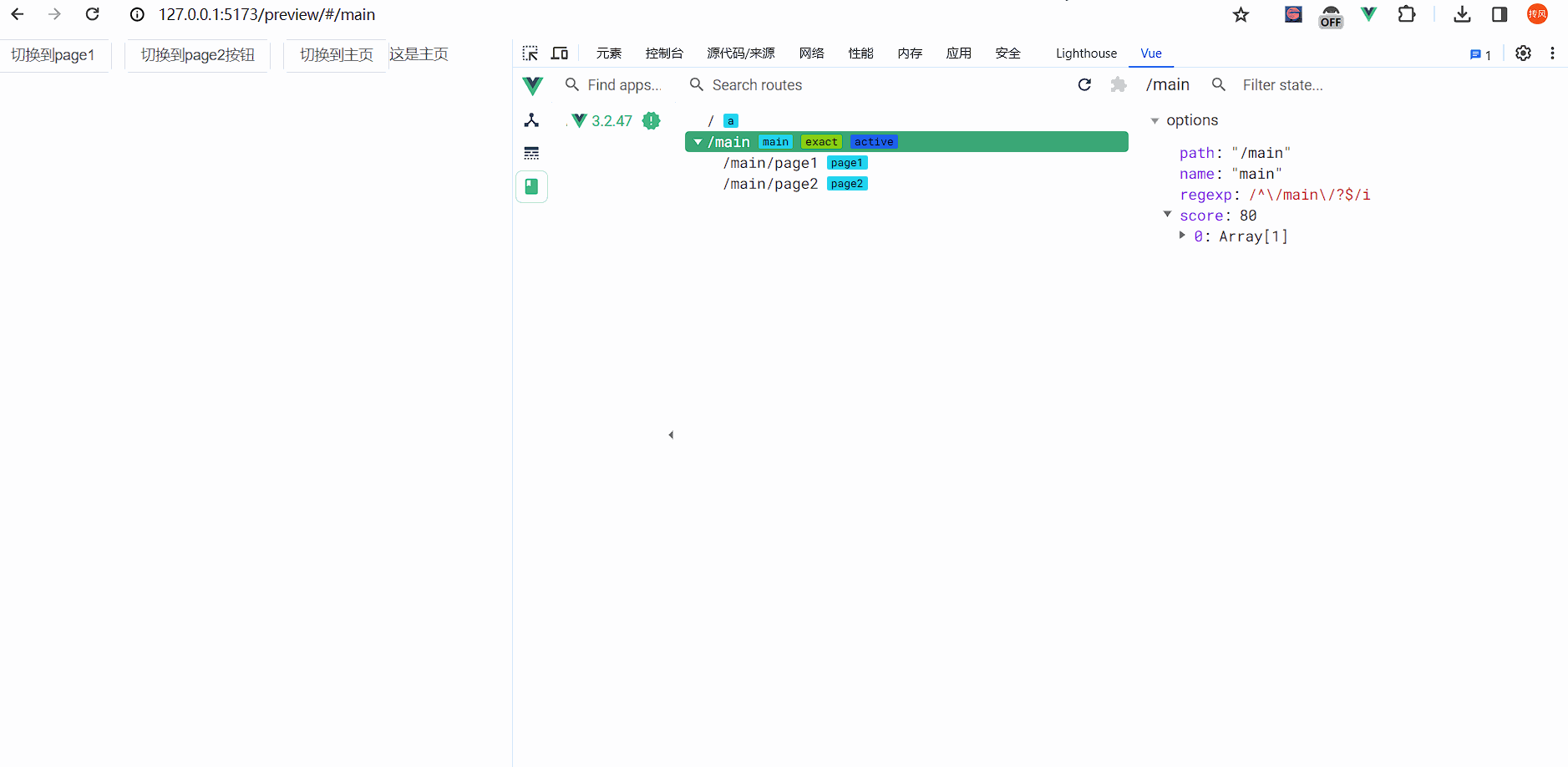Click the active tag on the /main row
Image resolution: width=1568 pixels, height=767 pixels.
pyautogui.click(x=874, y=142)
